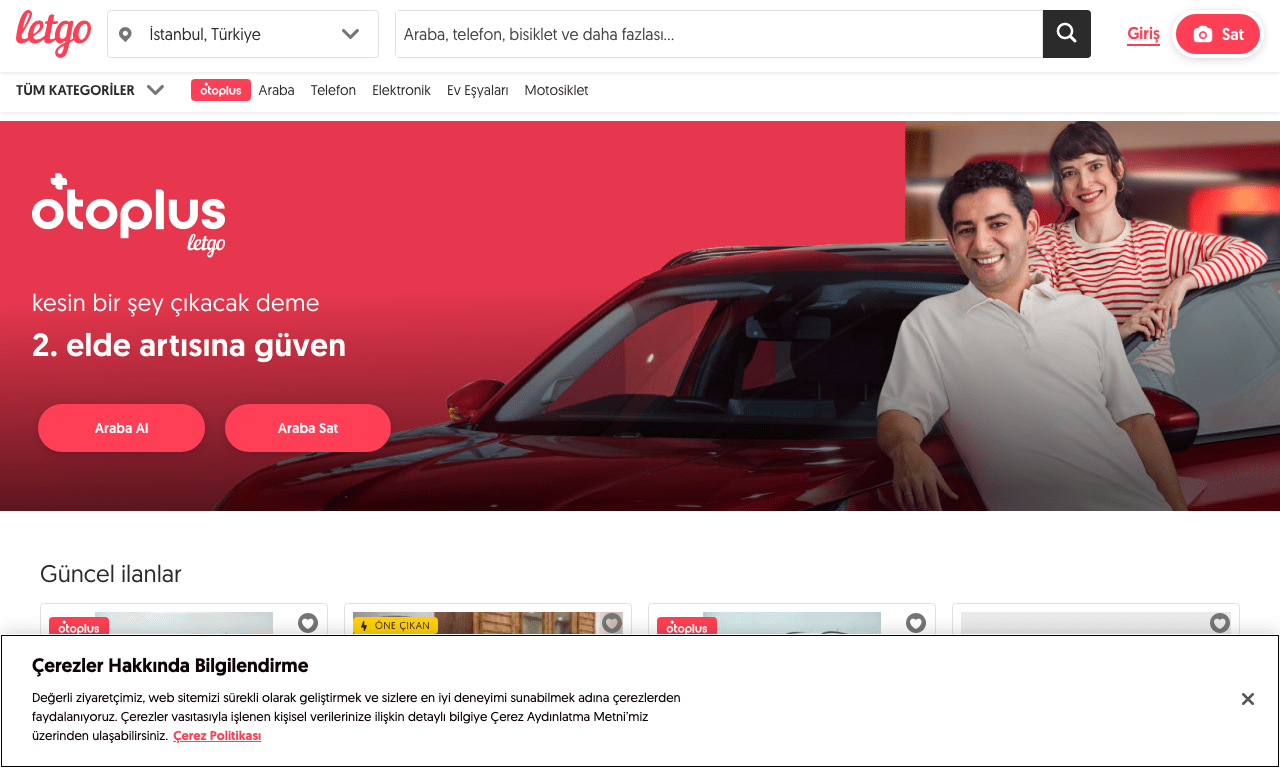Expand the İstanbul, Türkiye location dropdown
This screenshot has width=1280, height=768.
point(243,34)
